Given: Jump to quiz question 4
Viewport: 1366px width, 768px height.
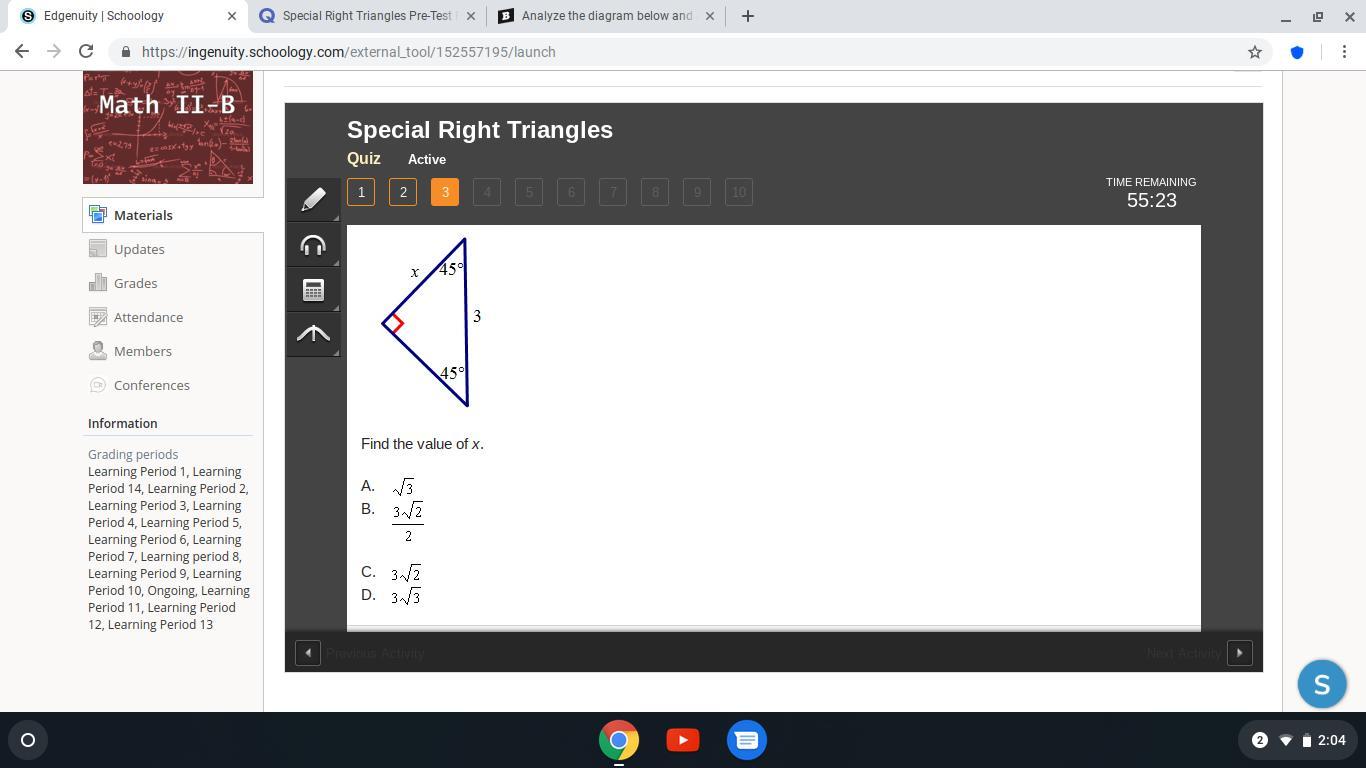Looking at the screenshot, I should [487, 192].
